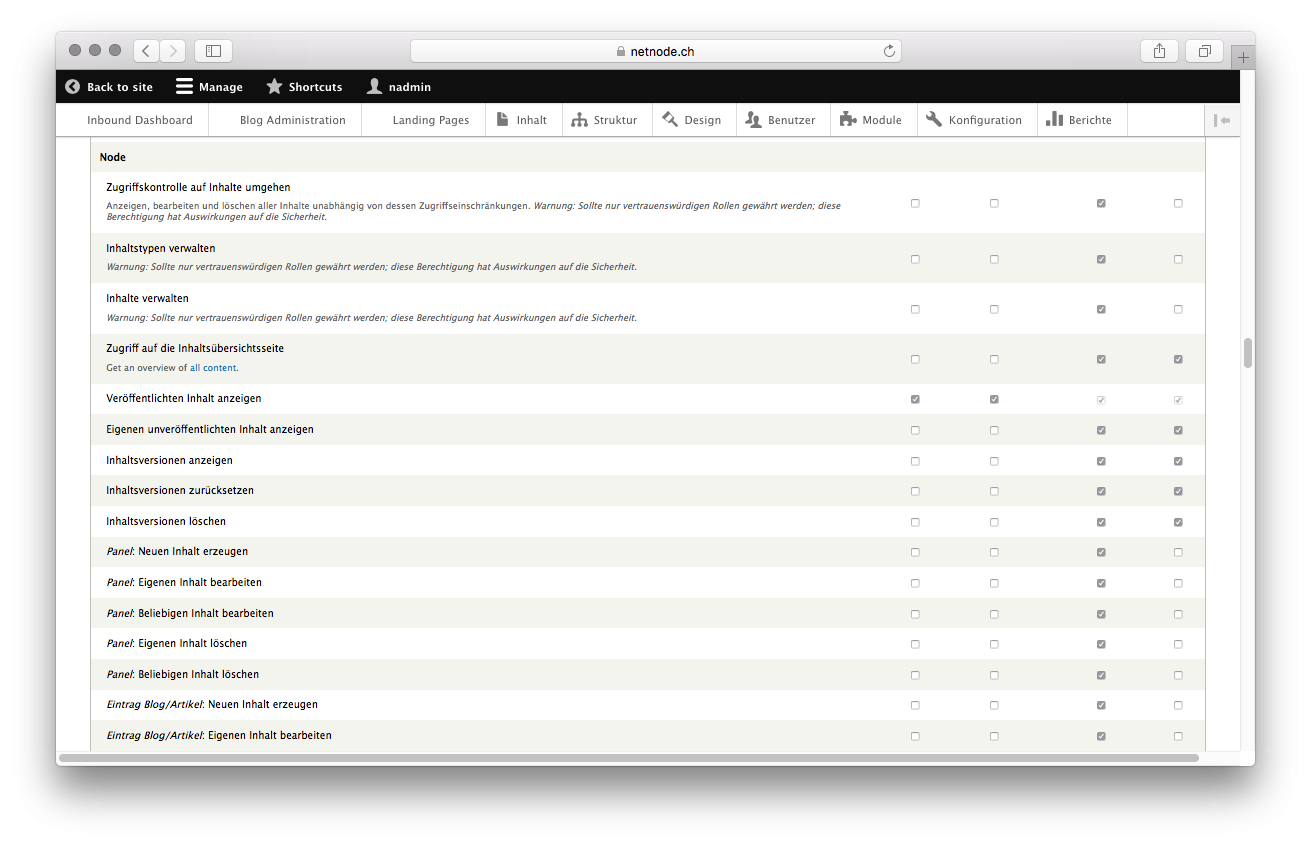Open Struktur in the admin toolbar
Viewport: 1311px width, 846px height.
604,120
